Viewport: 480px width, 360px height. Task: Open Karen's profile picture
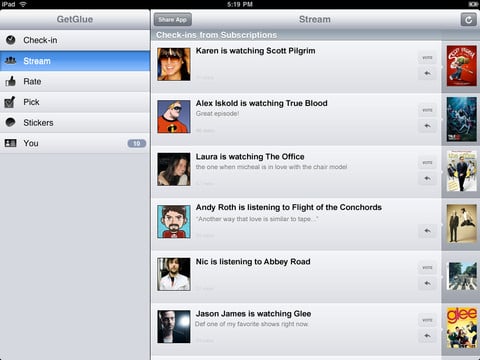click(174, 64)
